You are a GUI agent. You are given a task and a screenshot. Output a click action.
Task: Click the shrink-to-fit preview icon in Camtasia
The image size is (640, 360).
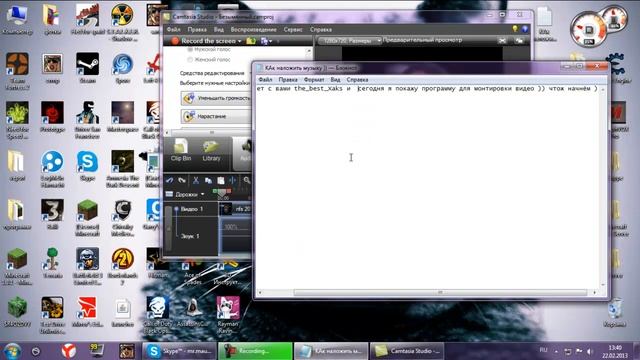click(502, 41)
